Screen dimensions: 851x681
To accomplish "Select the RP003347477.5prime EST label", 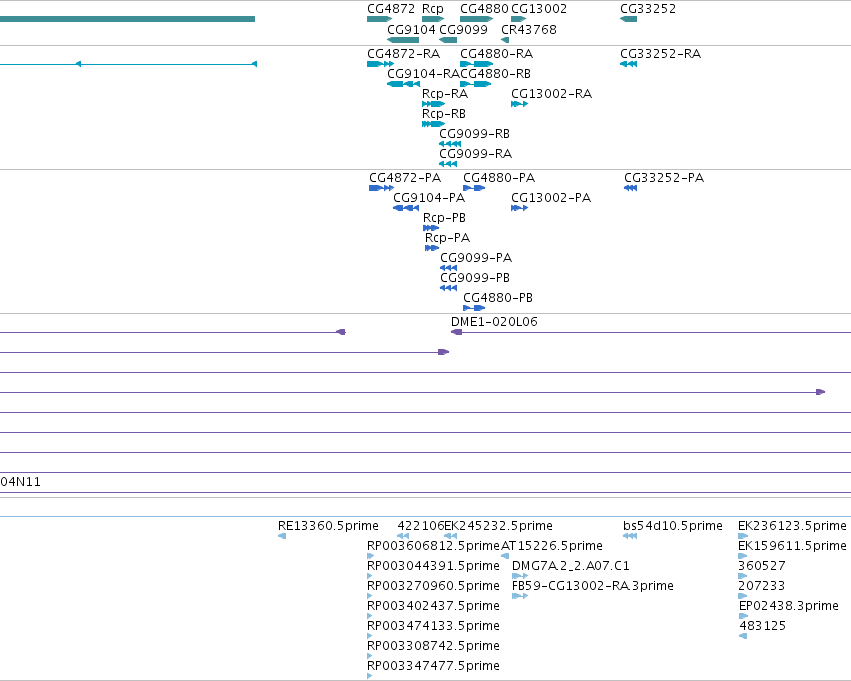I will (x=434, y=666).
